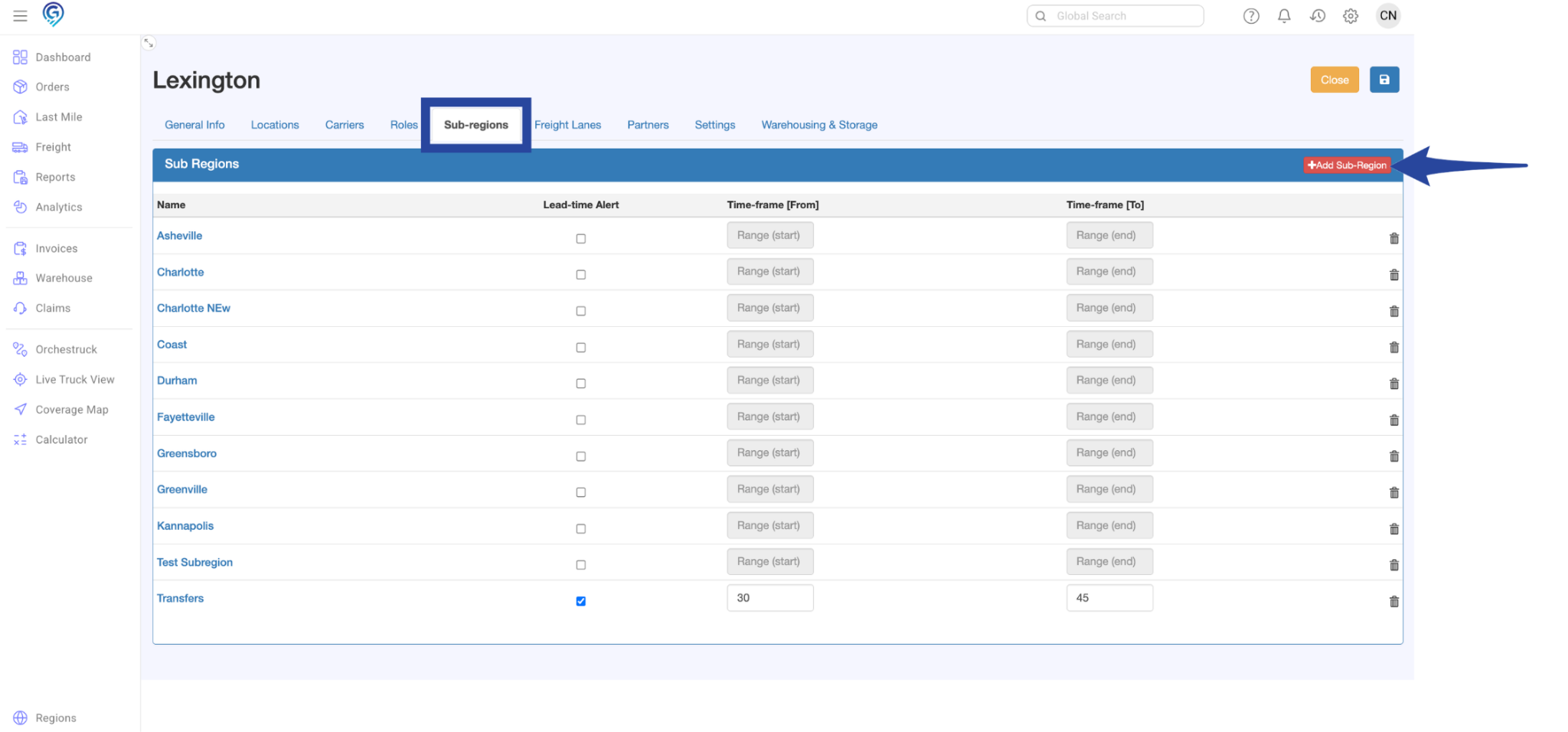The width and height of the screenshot is (1568, 732).
Task: Click the Transfers Time-frame From field
Action: [x=769, y=598]
